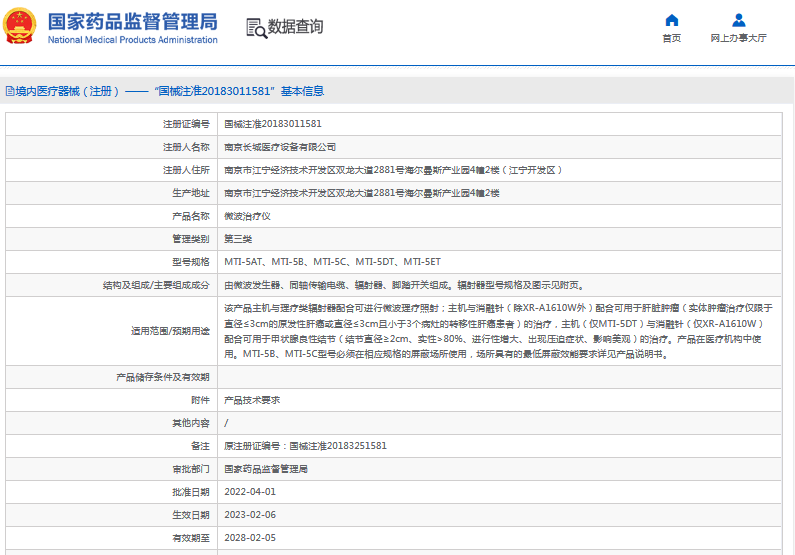795x555 pixels.
Task: Click the 备注 row label
Action: click(200, 446)
